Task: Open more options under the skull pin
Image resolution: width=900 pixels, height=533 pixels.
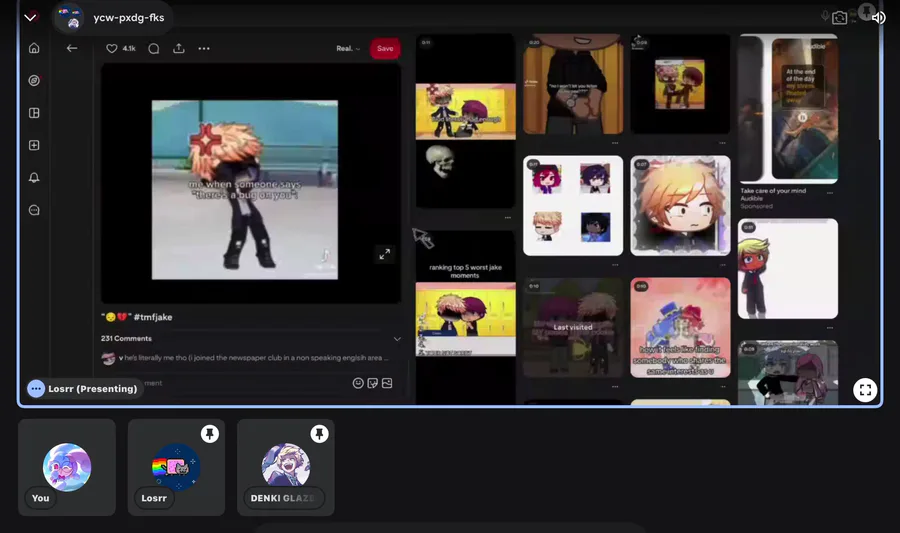Action: point(508,217)
